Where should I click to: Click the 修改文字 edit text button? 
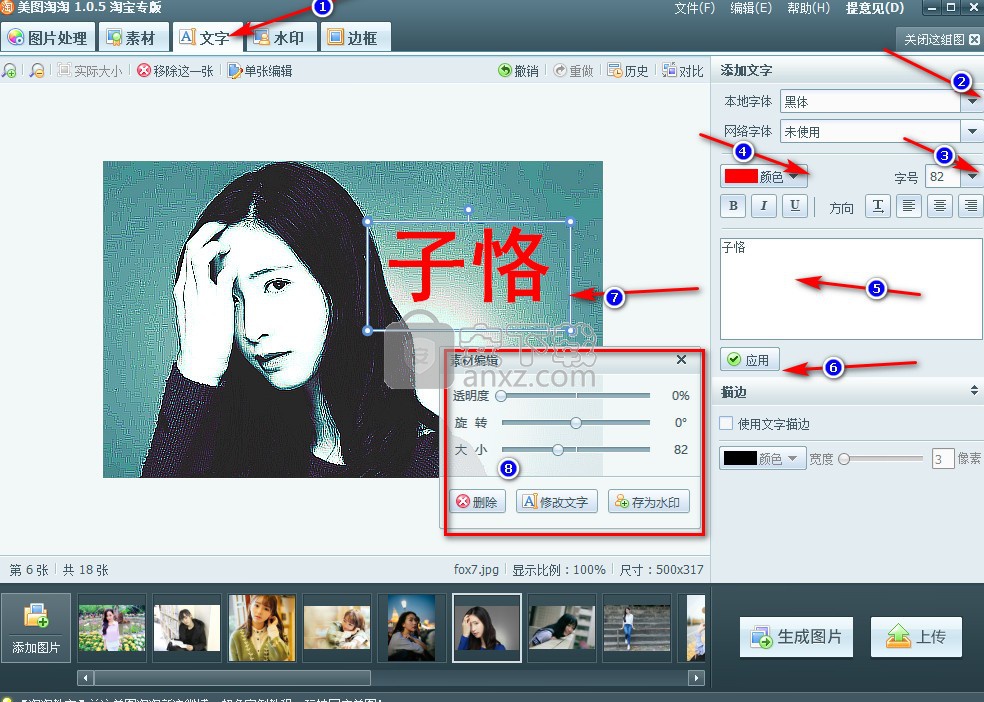click(x=556, y=501)
